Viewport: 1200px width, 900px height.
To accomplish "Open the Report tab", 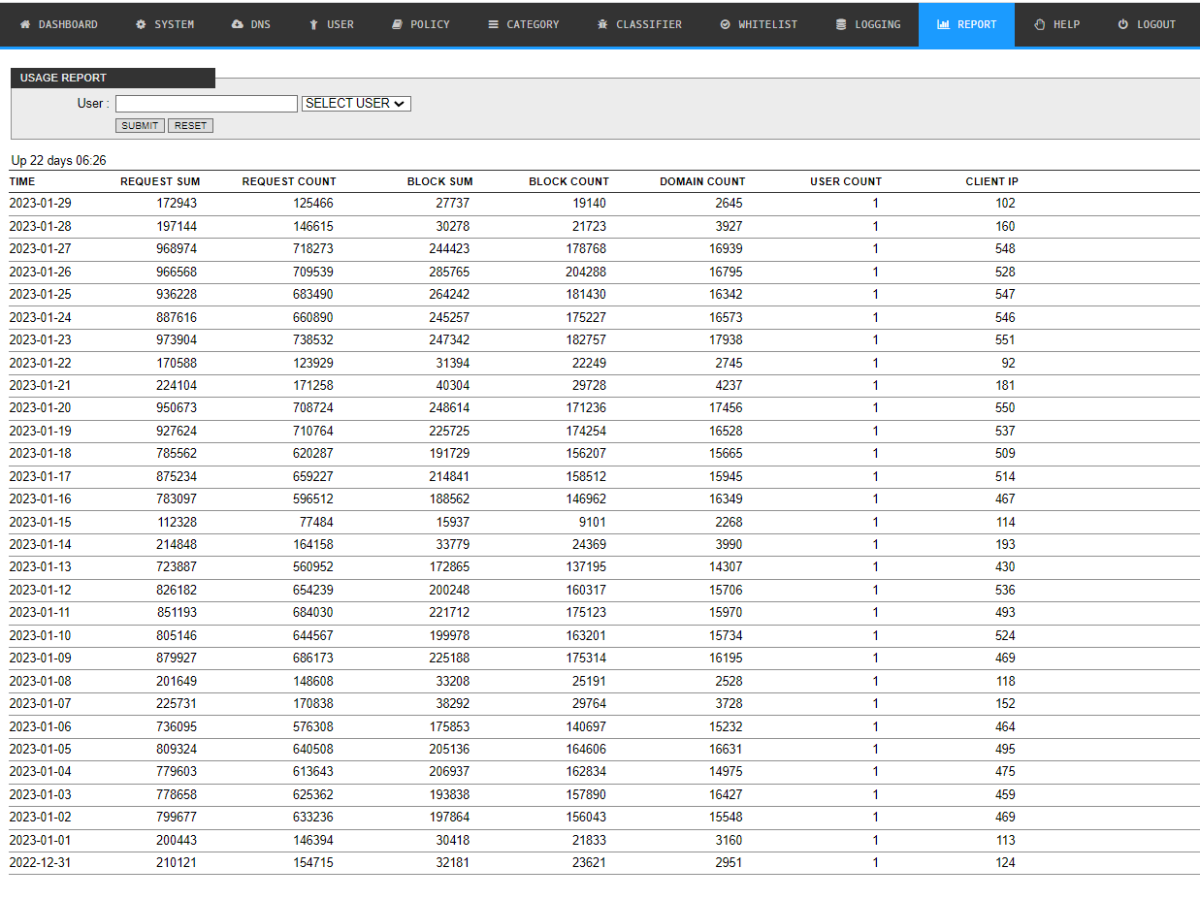I will coord(966,24).
